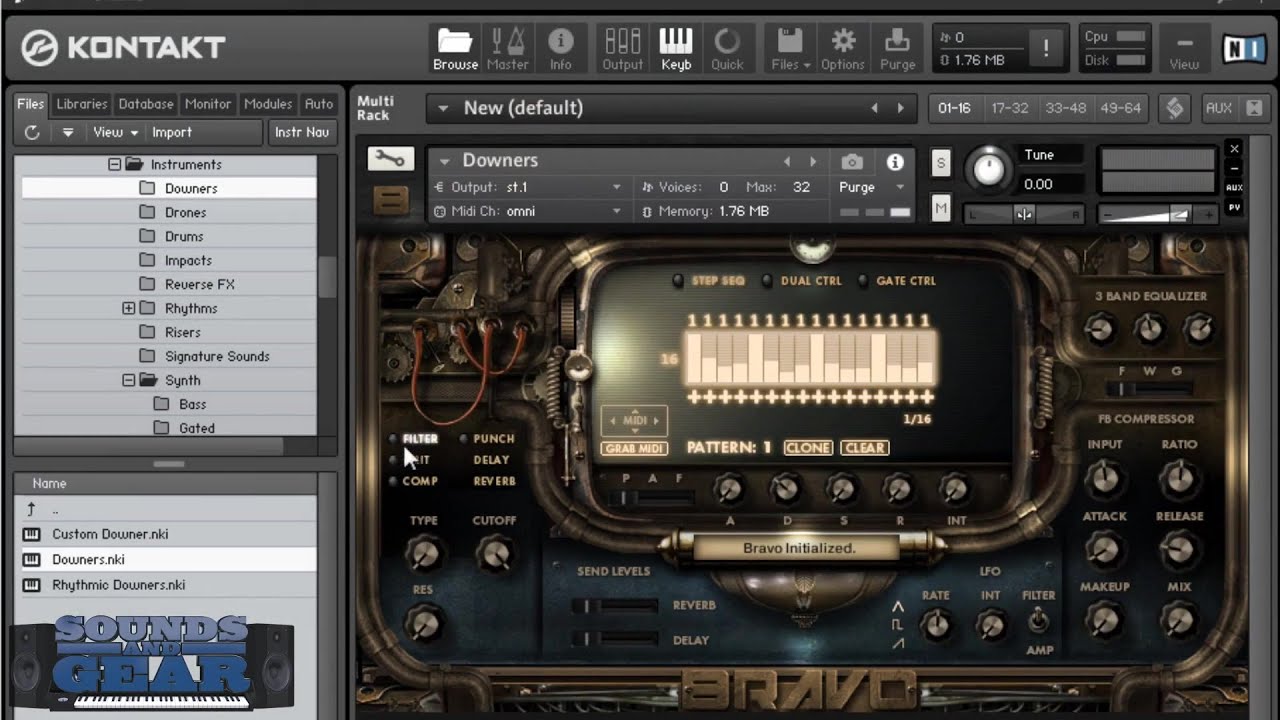
Task: Go up one folder level
Action: click(x=32, y=509)
